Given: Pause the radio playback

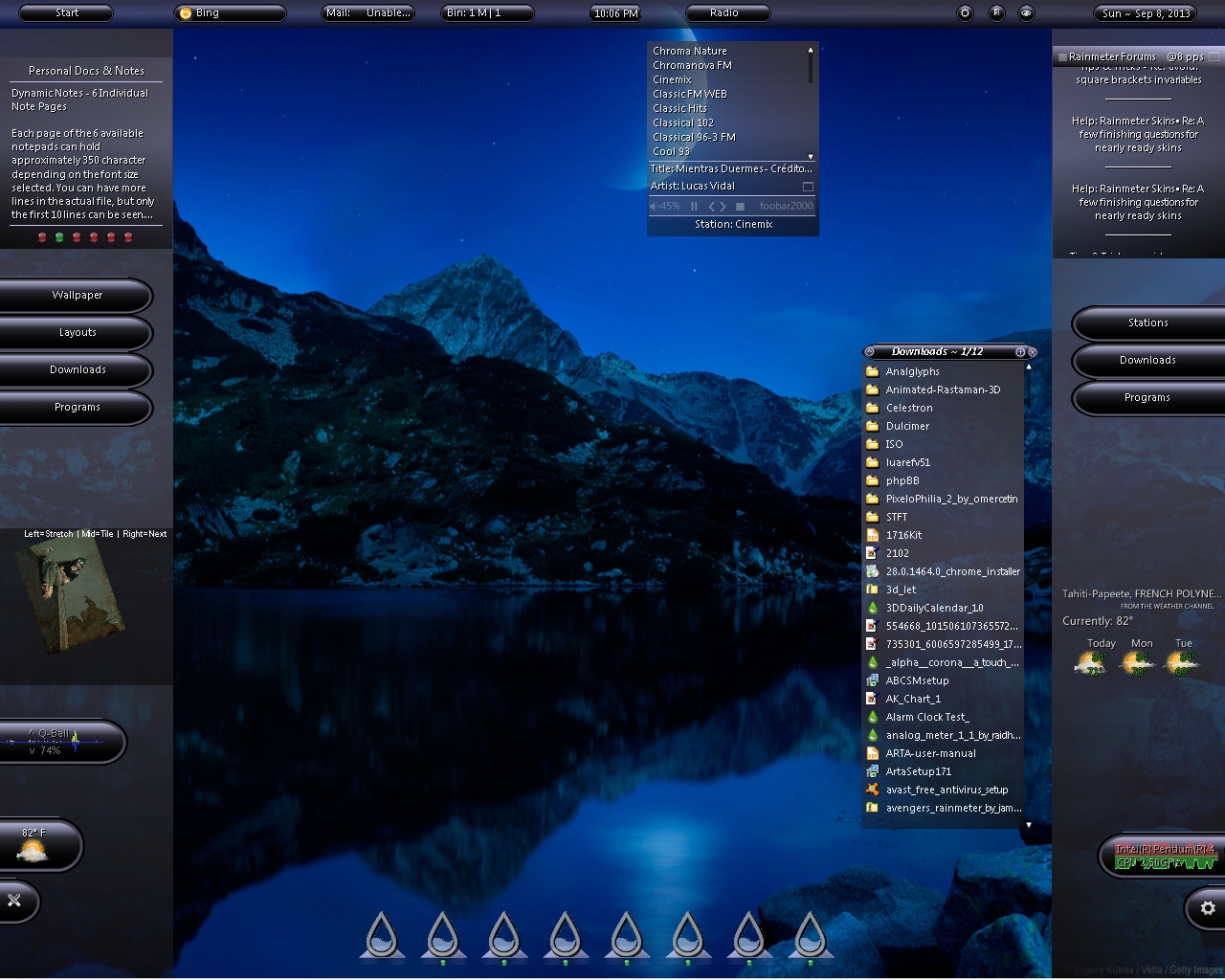Looking at the screenshot, I should 694,206.
